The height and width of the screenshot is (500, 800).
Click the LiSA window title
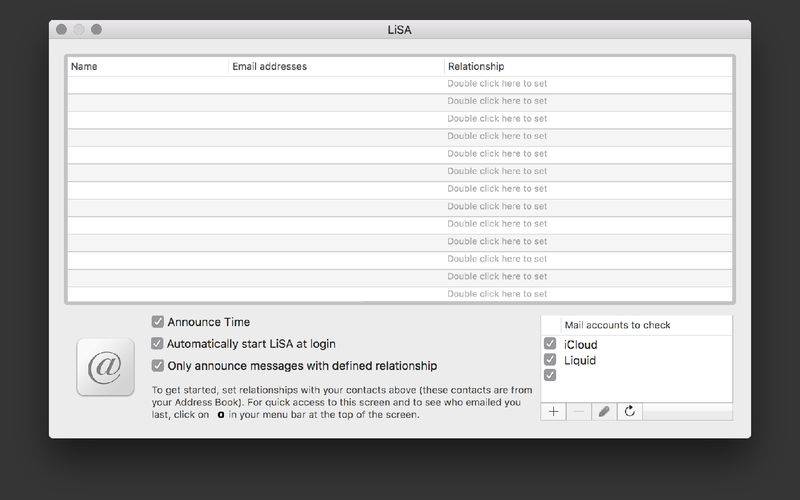coord(399,30)
